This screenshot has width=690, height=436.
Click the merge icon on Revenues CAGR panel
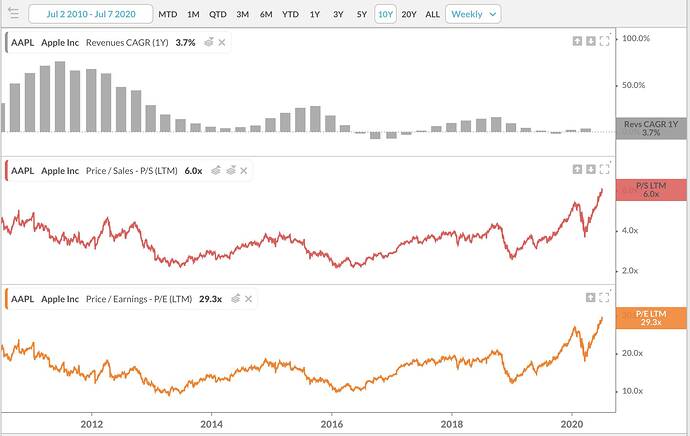(209, 42)
